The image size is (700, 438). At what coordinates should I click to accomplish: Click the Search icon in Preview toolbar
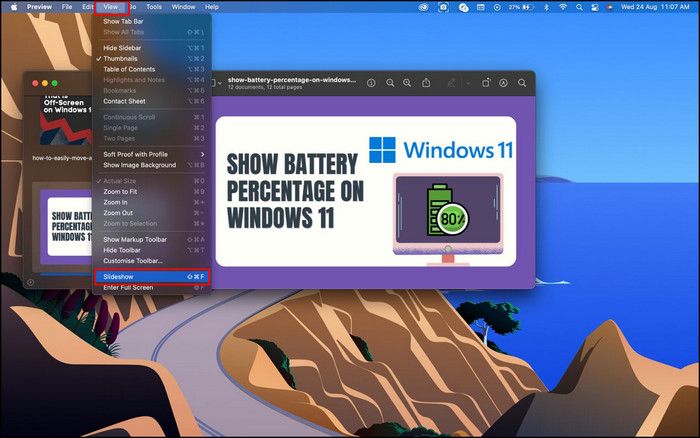tap(522, 83)
